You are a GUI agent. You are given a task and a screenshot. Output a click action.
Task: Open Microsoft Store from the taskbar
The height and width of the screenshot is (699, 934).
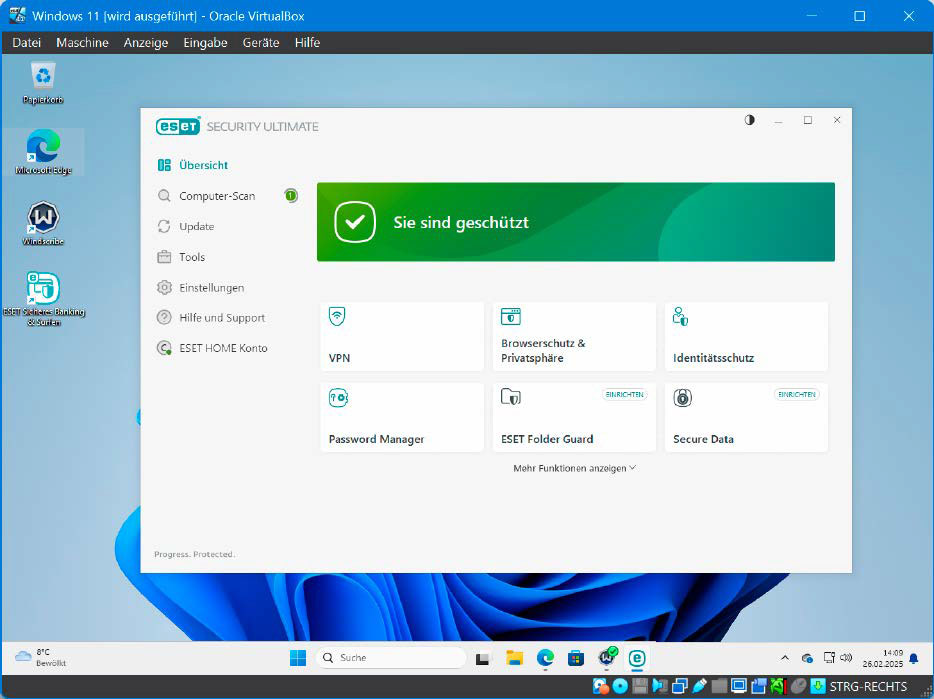coord(576,658)
